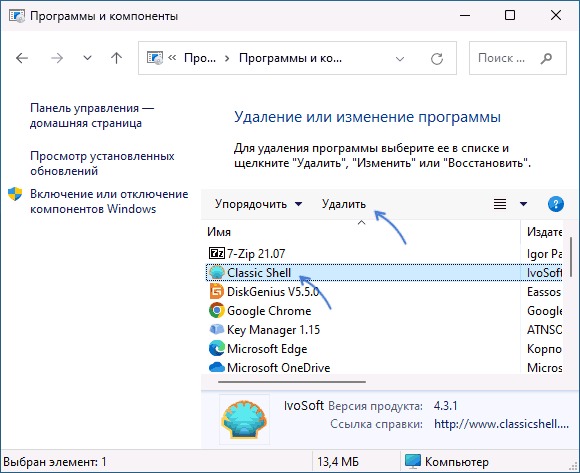
Task: Select the 'Про...' breadcrumb segment
Action: point(200,58)
